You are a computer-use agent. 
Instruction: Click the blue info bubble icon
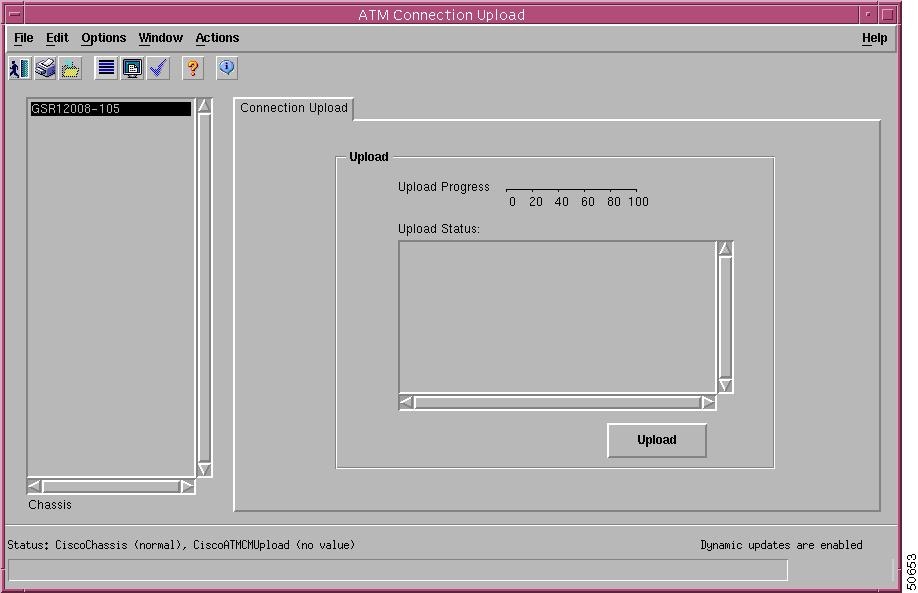(227, 68)
